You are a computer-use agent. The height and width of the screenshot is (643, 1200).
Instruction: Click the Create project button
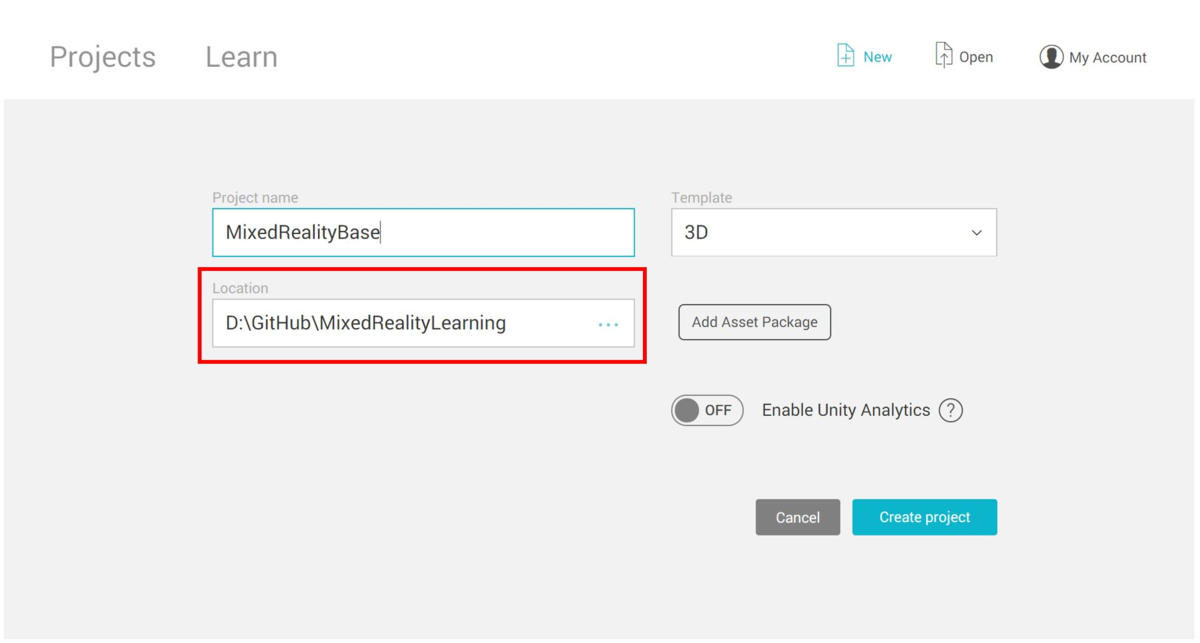(925, 517)
